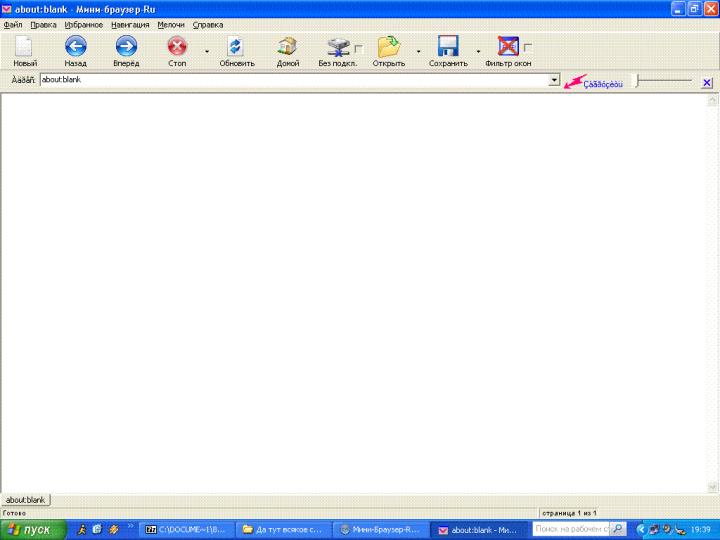
Task: Open the Навигация menu
Action: coord(130,24)
